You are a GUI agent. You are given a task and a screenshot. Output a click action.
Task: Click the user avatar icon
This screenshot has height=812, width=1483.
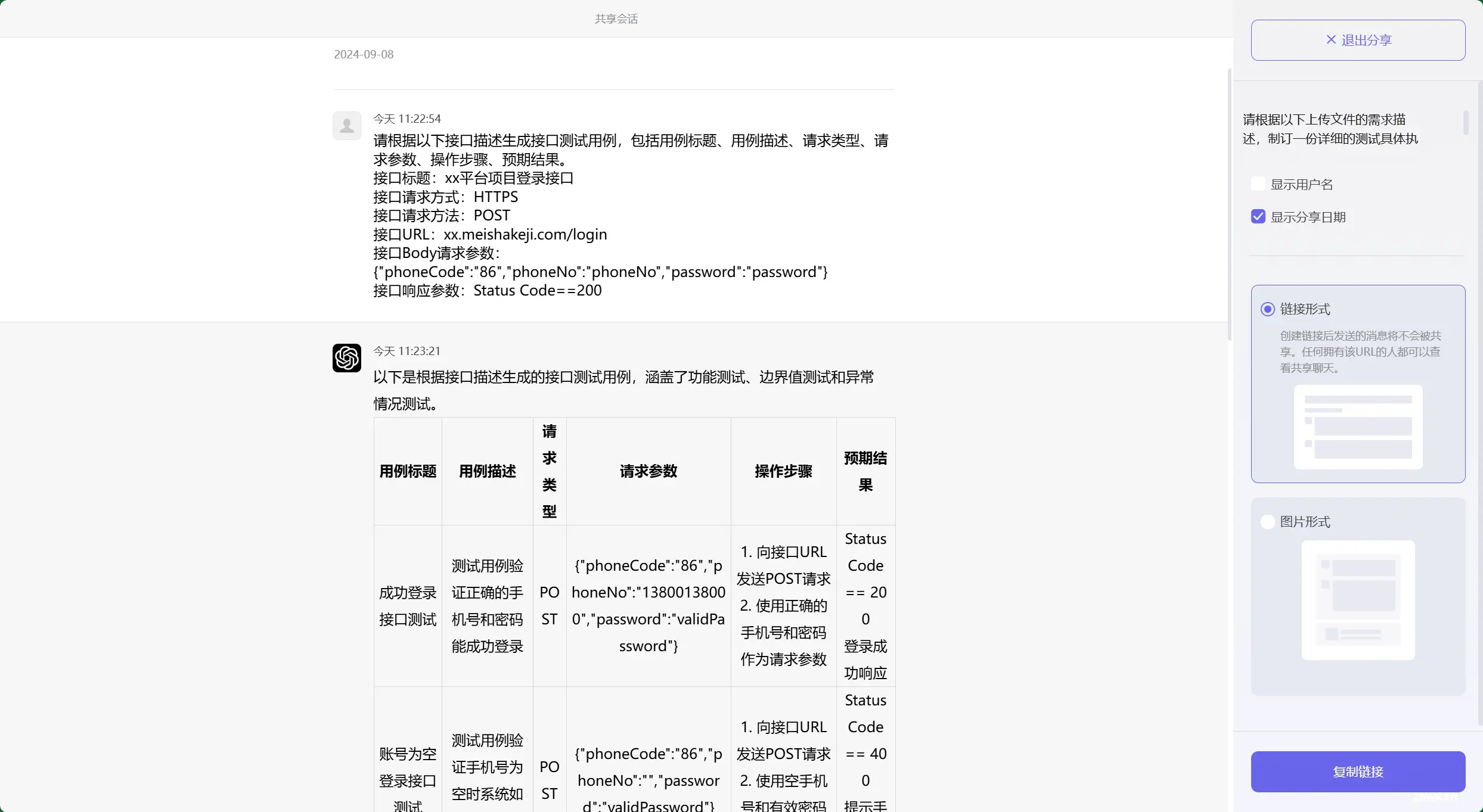[347, 126]
